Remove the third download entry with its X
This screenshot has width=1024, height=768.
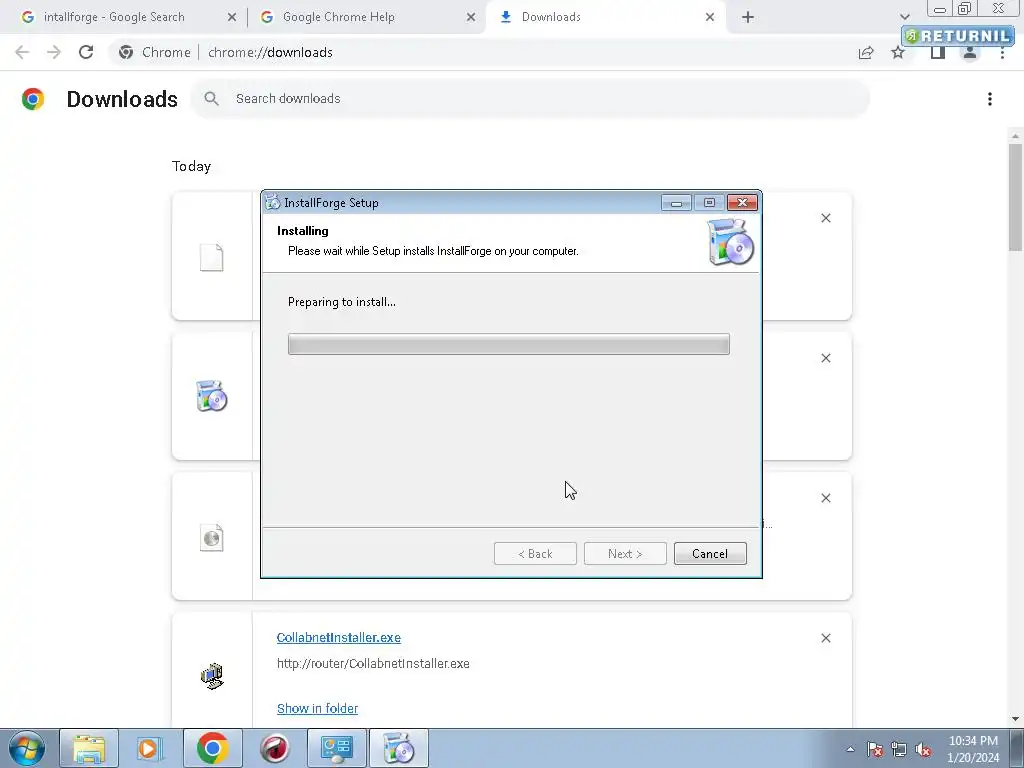pyautogui.click(x=825, y=498)
